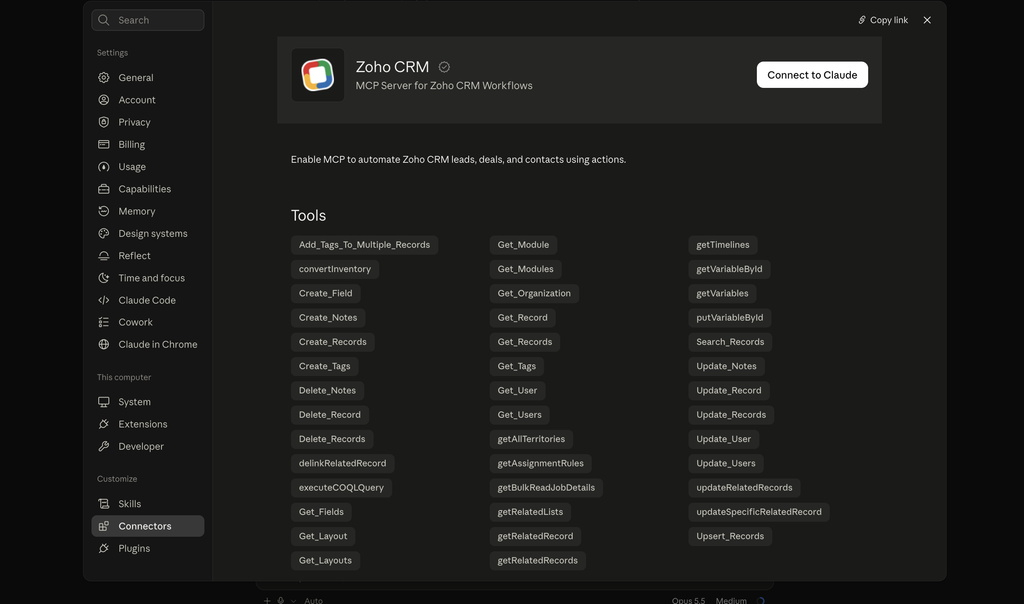
Task: Select the Delete_Record tool chip
Action: point(330,415)
